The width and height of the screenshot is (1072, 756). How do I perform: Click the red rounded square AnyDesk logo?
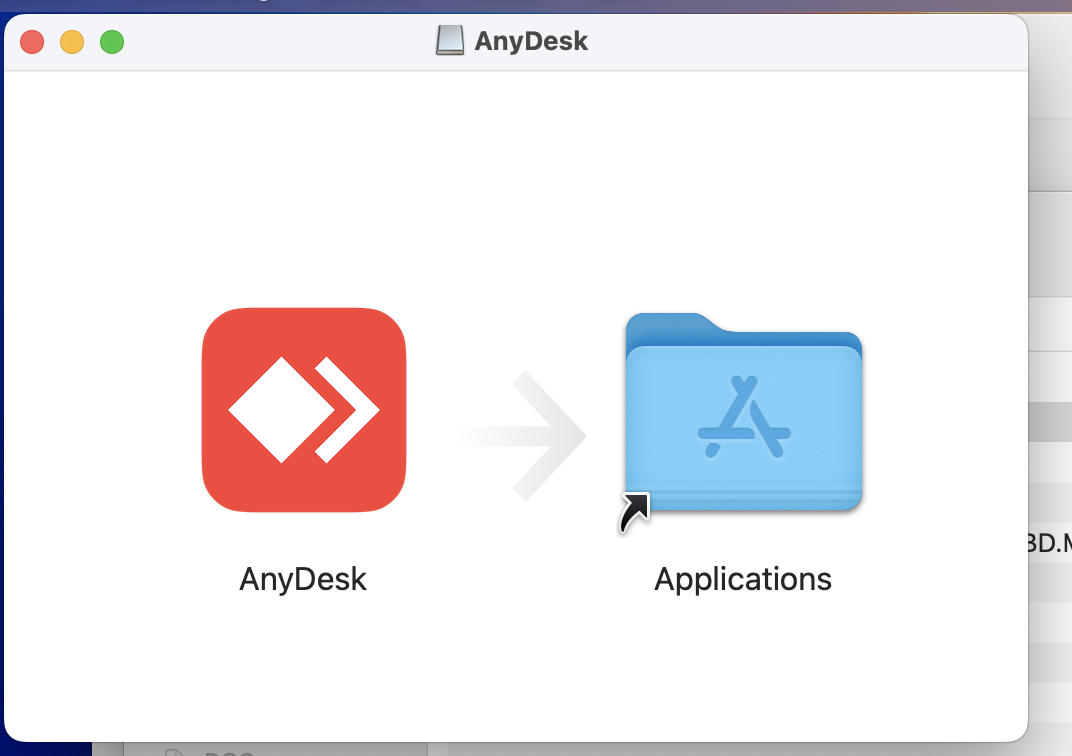[x=304, y=409]
